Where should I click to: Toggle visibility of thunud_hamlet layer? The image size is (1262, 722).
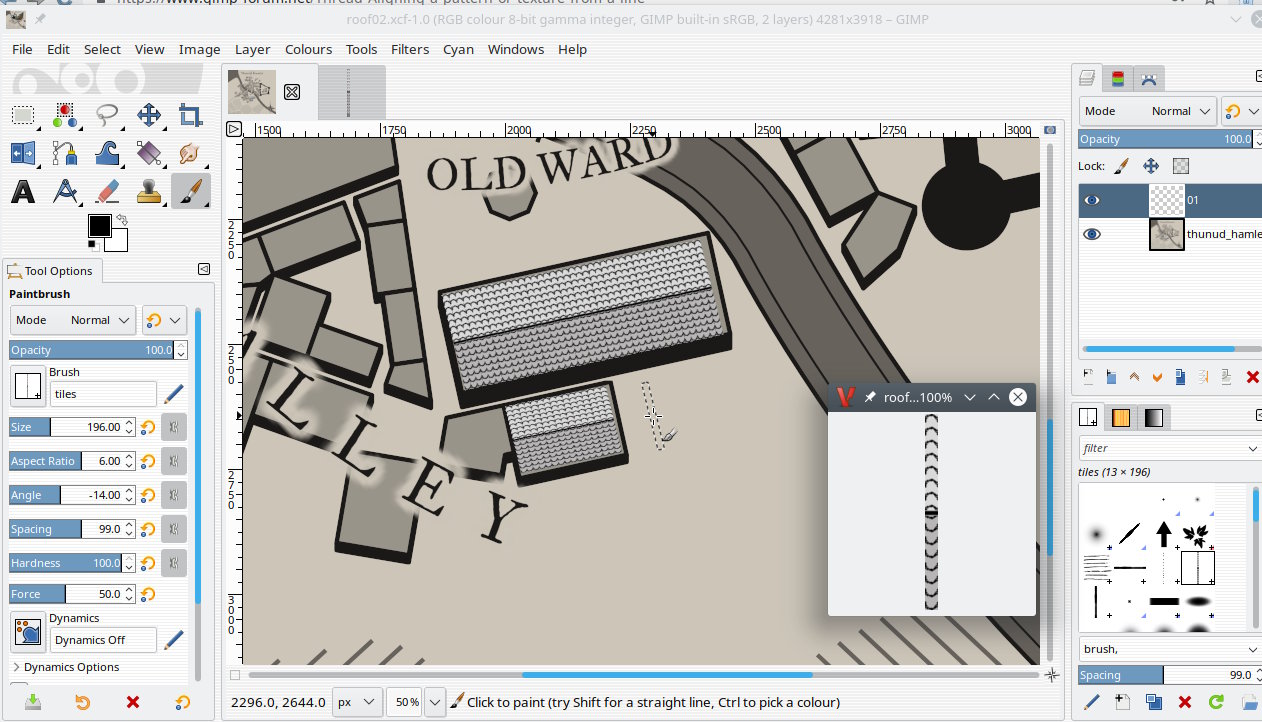coord(1092,234)
